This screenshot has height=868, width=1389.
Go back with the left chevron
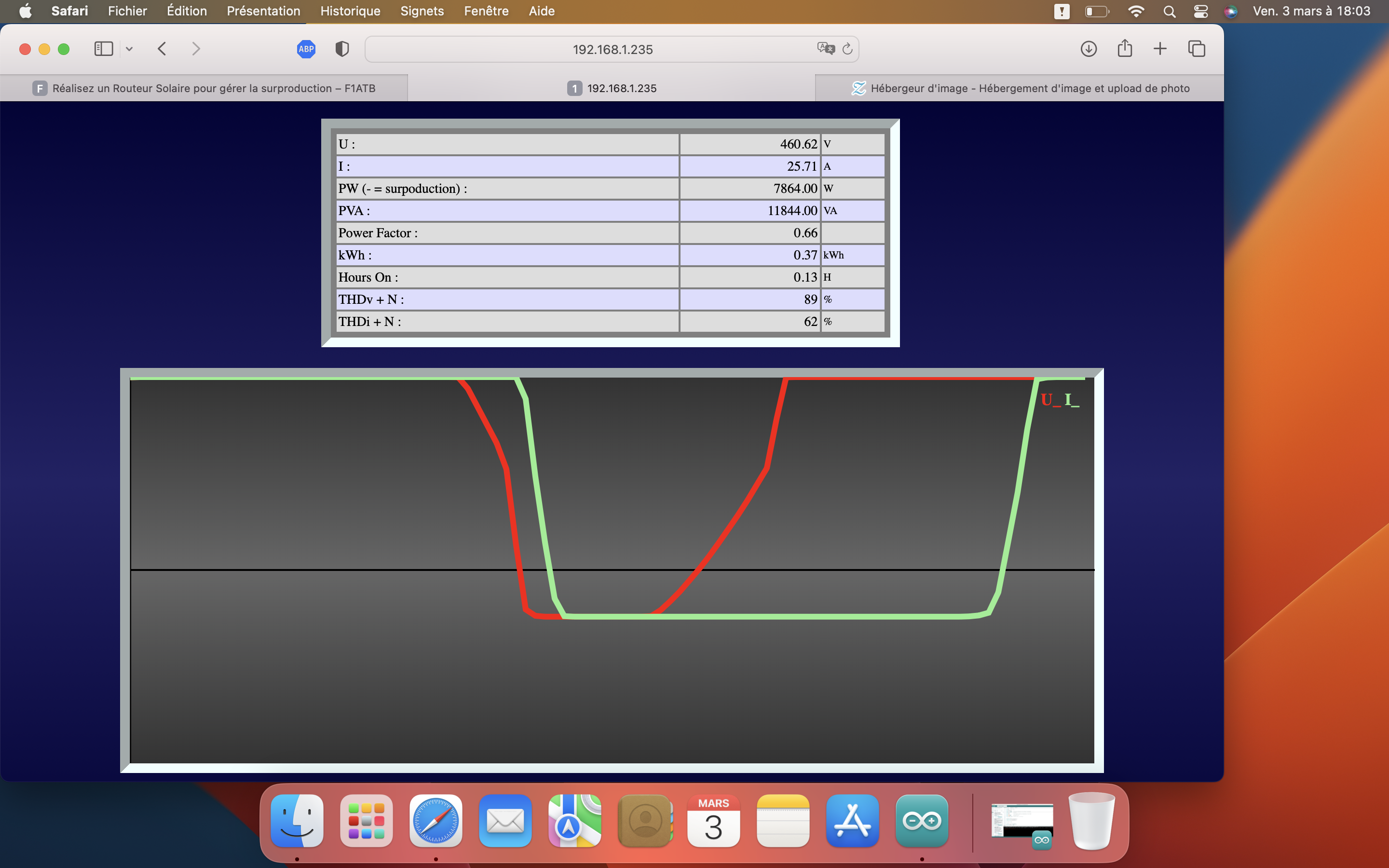[x=163, y=49]
